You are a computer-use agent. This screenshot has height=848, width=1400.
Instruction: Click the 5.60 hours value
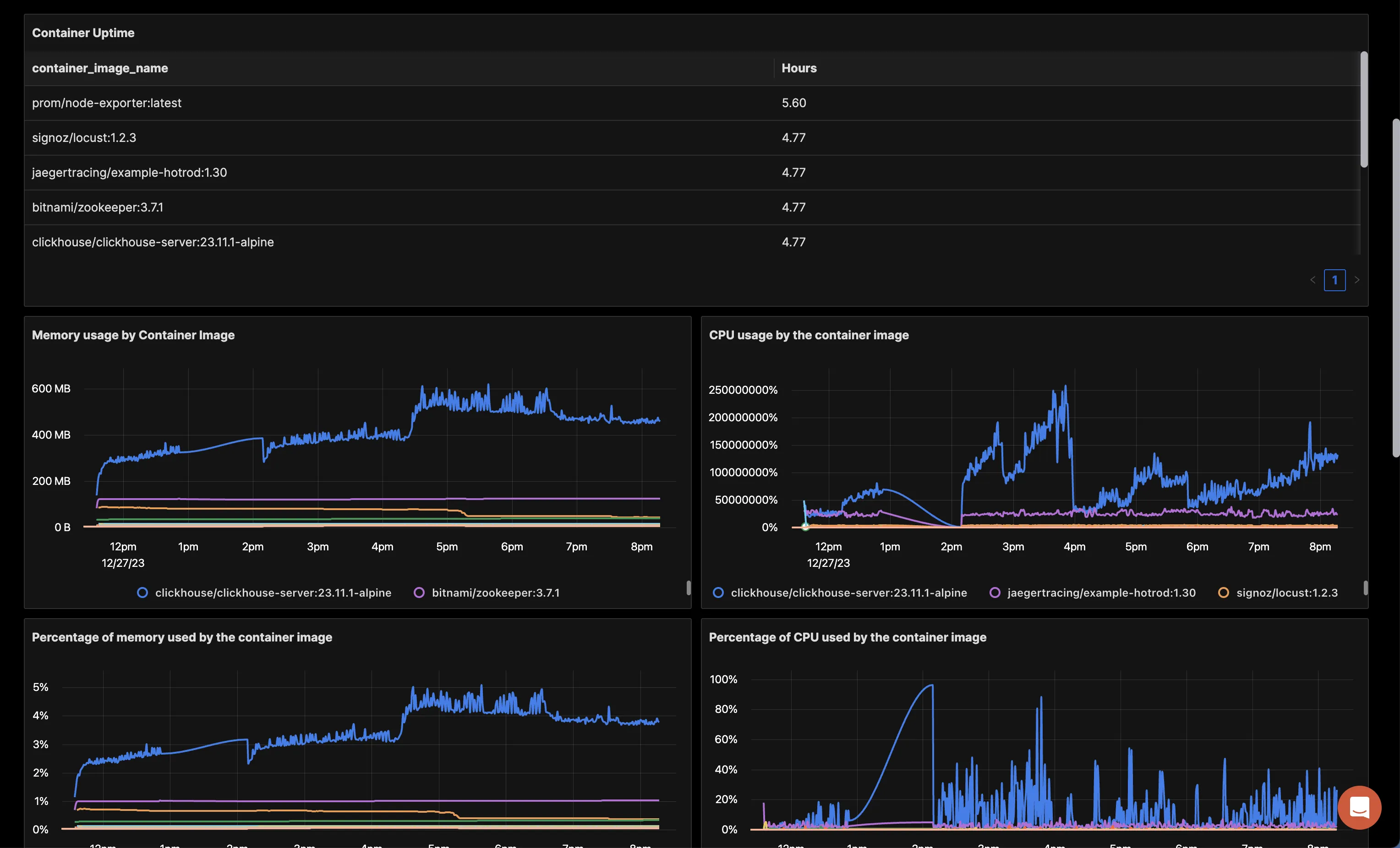[794, 103]
